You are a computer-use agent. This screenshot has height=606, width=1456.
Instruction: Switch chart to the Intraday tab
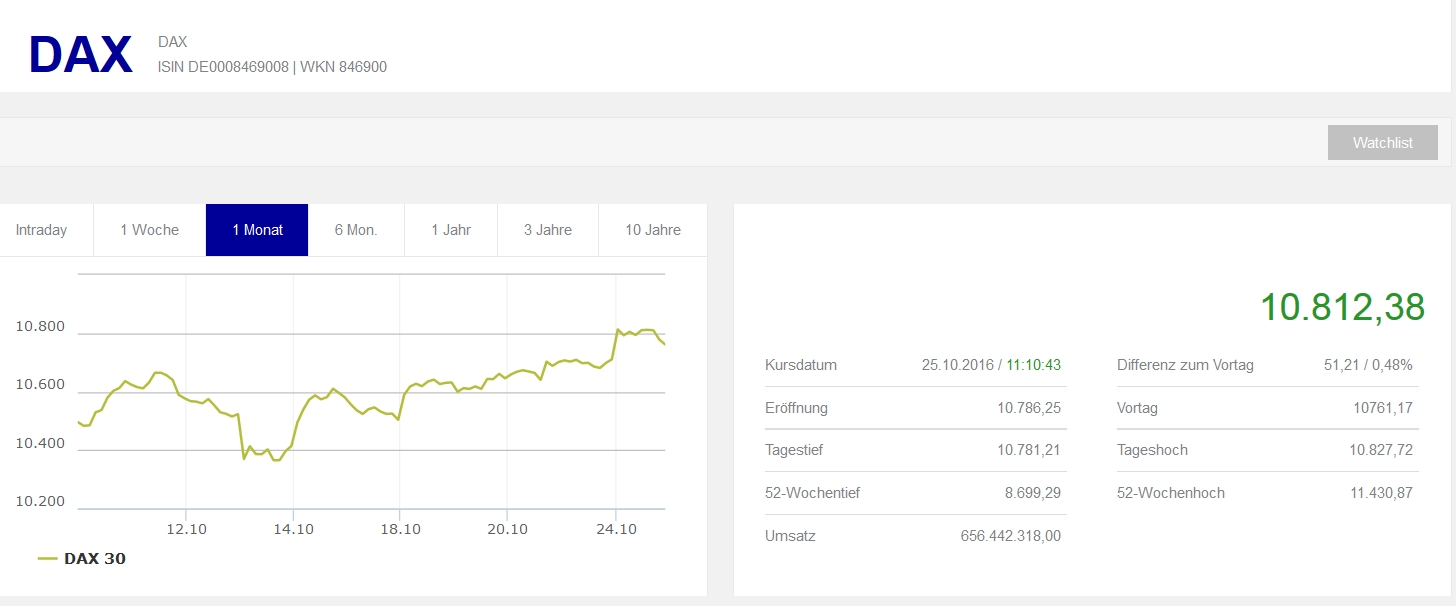coord(42,230)
